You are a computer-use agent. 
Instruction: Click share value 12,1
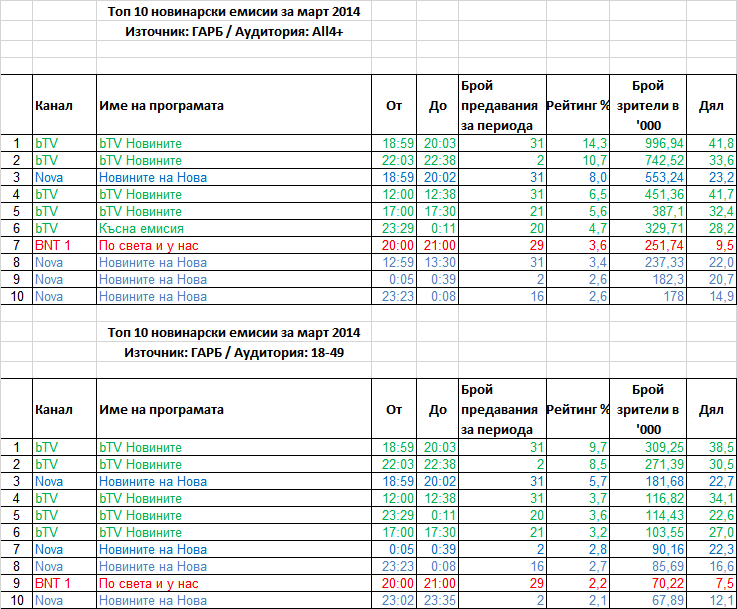[x=721, y=600]
